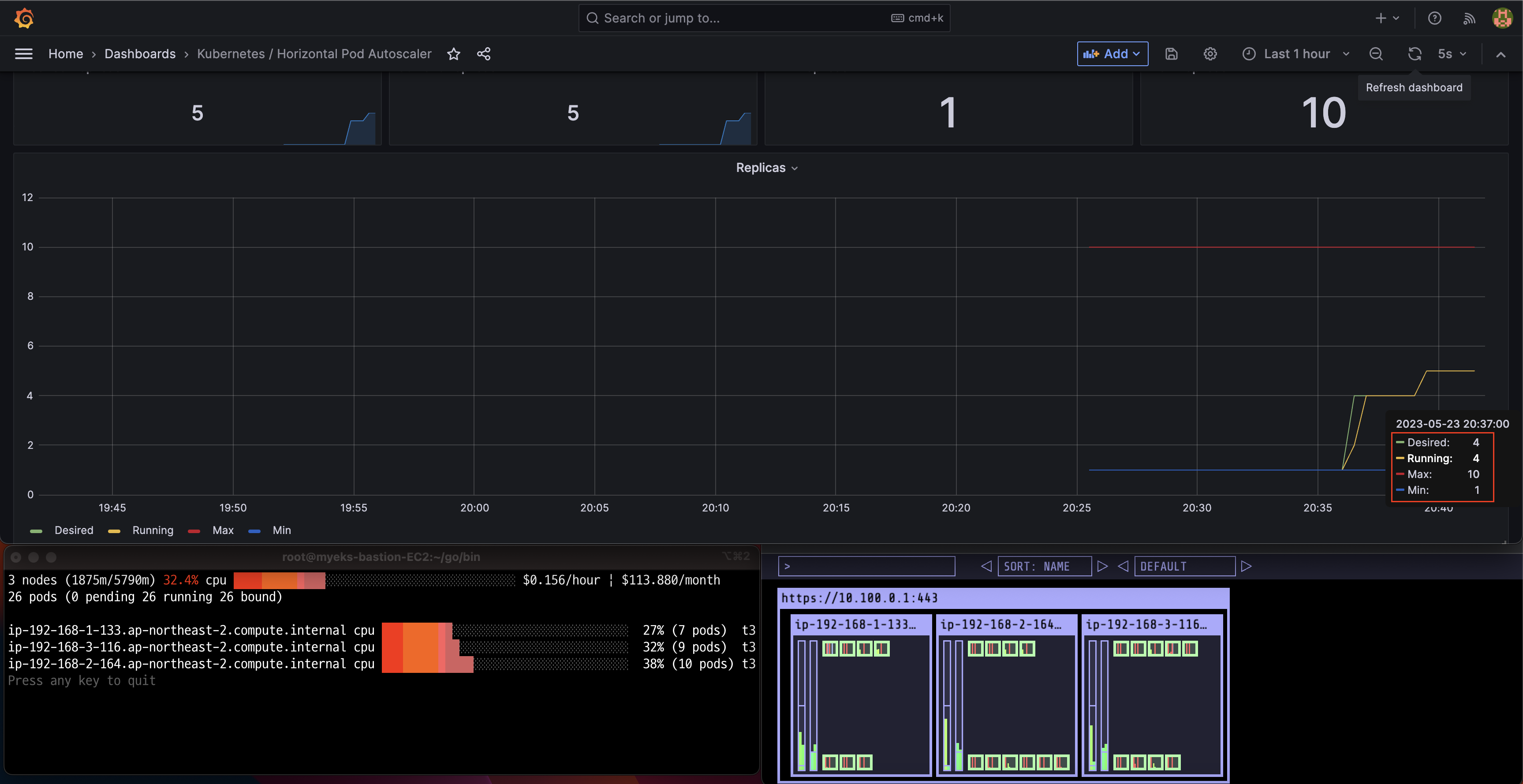The height and width of the screenshot is (784, 1523).
Task: Open the hamburger navigation menu
Action: click(24, 54)
